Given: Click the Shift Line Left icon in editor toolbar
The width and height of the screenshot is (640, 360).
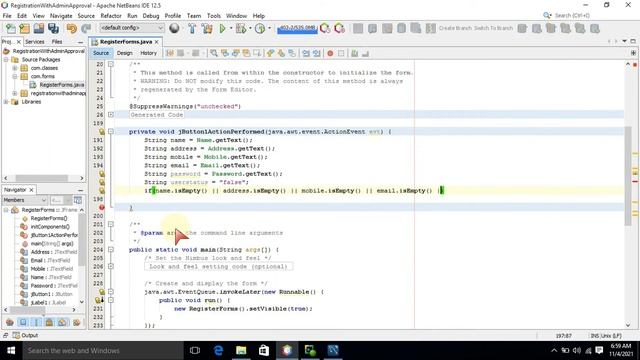Looking at the screenshot, I should (306, 53).
